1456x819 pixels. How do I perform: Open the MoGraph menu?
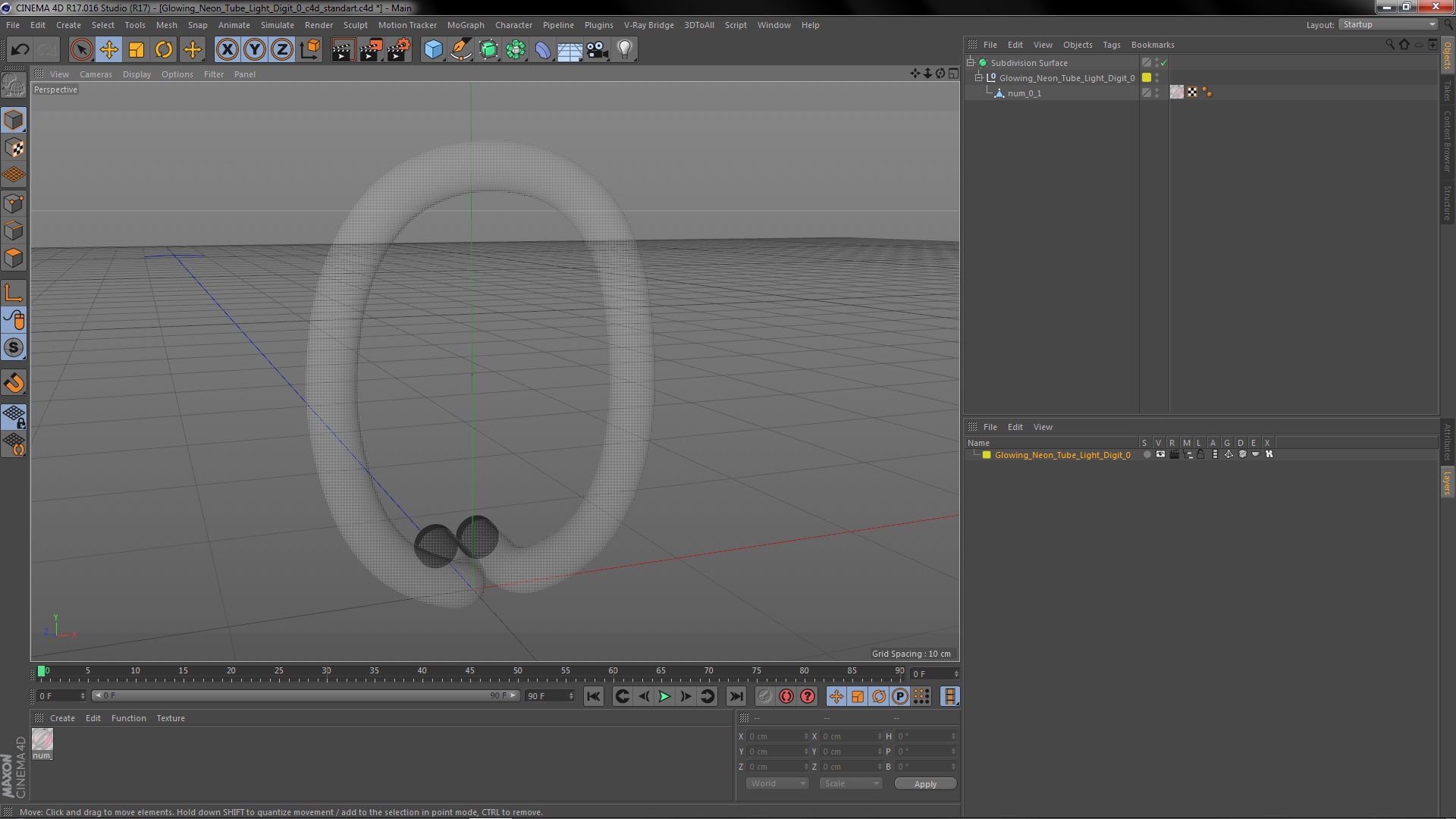pyautogui.click(x=464, y=24)
